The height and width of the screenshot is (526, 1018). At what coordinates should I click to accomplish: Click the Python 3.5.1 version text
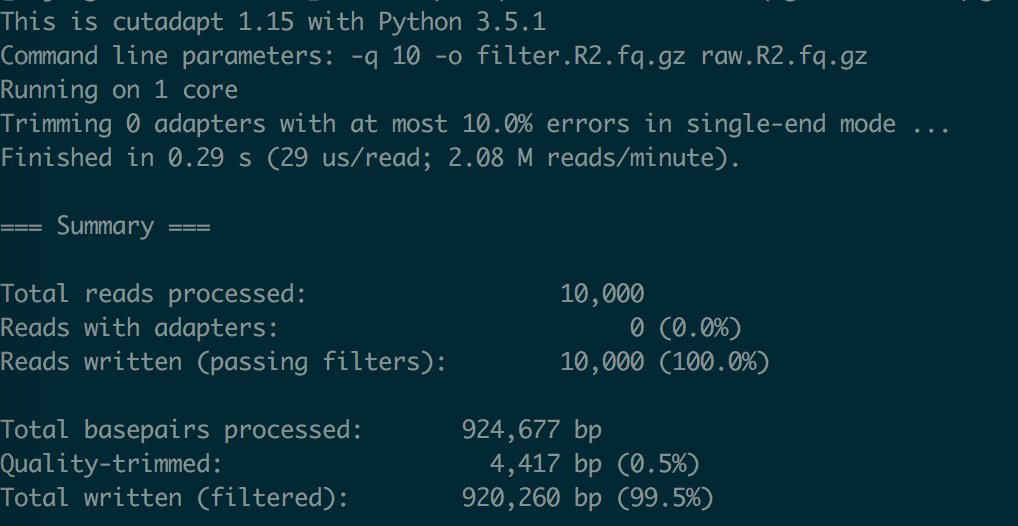(462, 23)
